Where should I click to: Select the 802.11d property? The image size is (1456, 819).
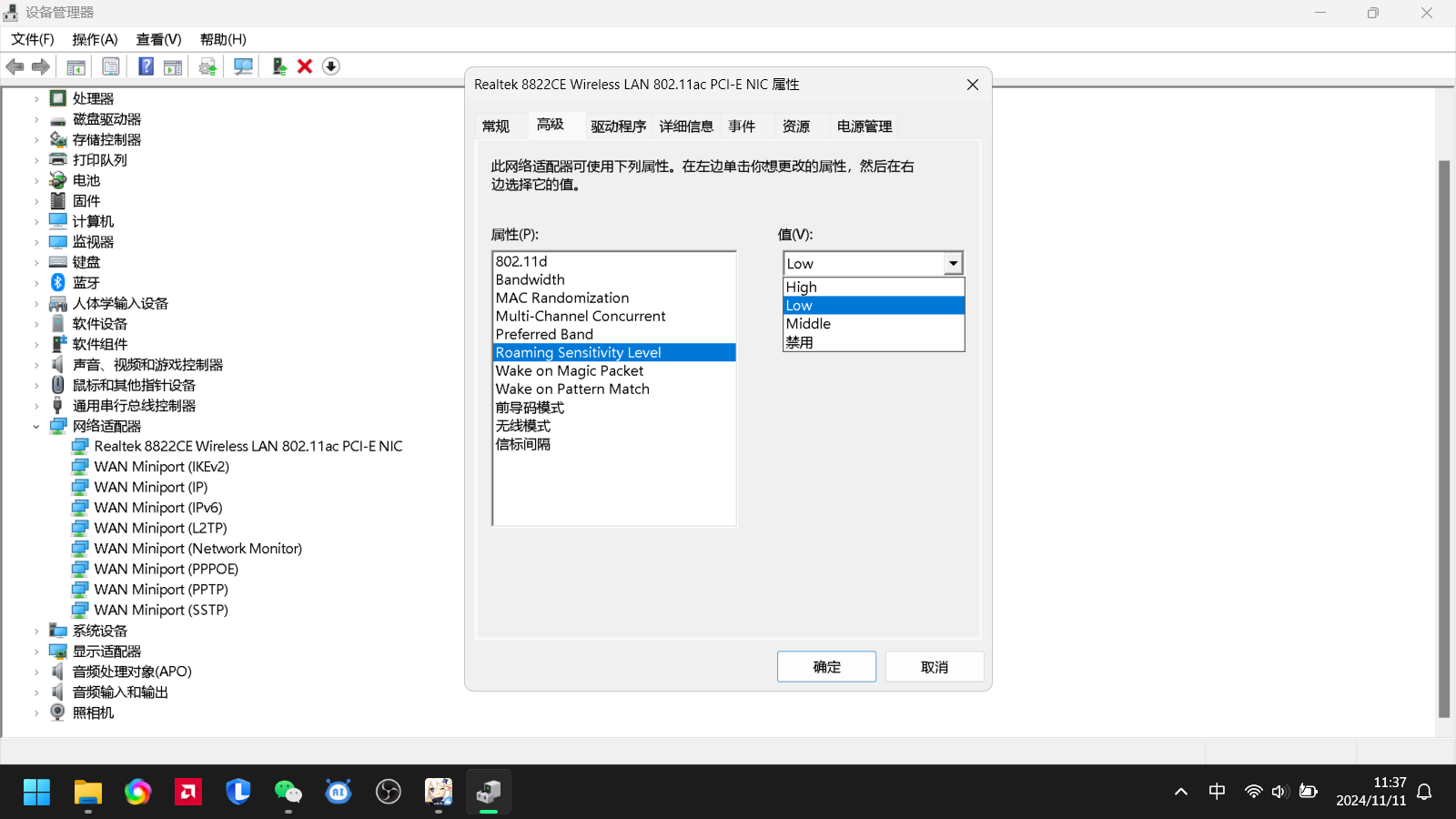tap(614, 261)
